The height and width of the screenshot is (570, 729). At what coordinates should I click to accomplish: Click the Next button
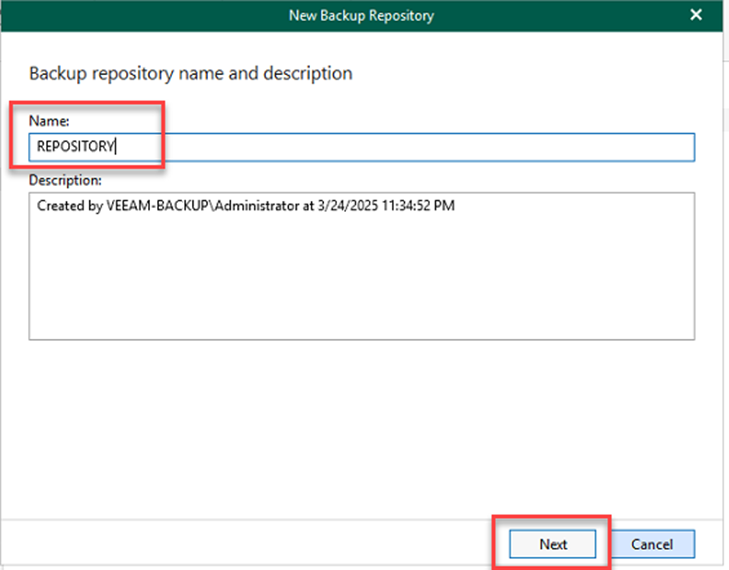(x=553, y=544)
